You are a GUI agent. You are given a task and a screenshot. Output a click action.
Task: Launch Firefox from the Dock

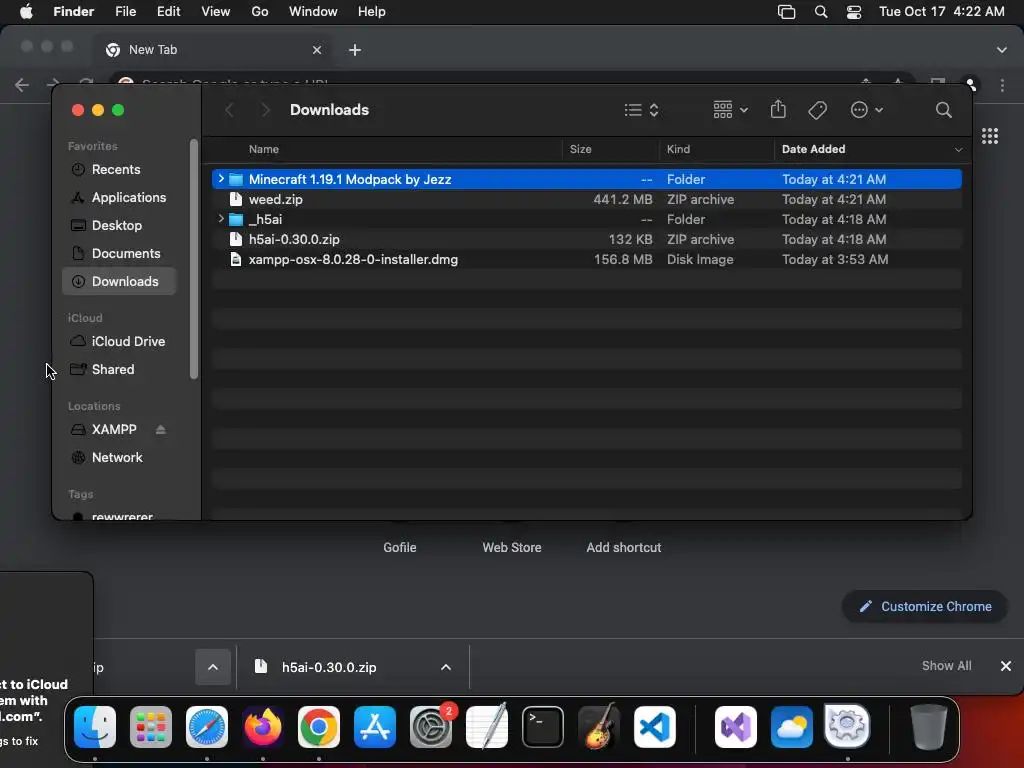tap(263, 726)
